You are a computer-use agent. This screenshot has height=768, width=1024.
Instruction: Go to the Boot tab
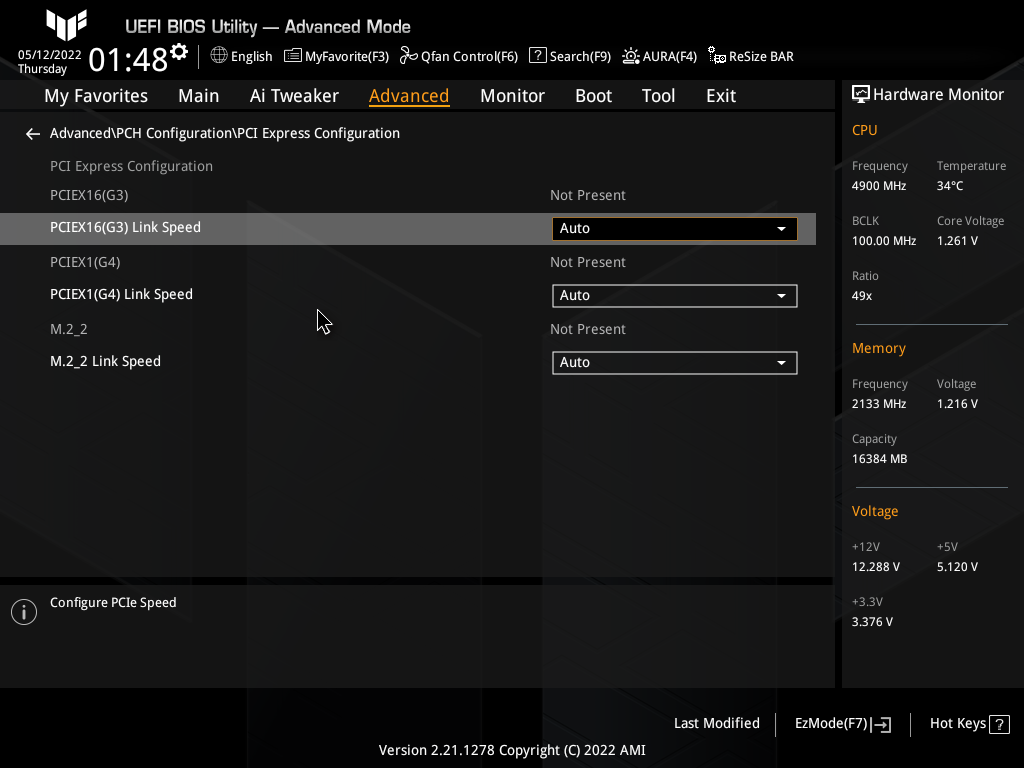click(593, 96)
